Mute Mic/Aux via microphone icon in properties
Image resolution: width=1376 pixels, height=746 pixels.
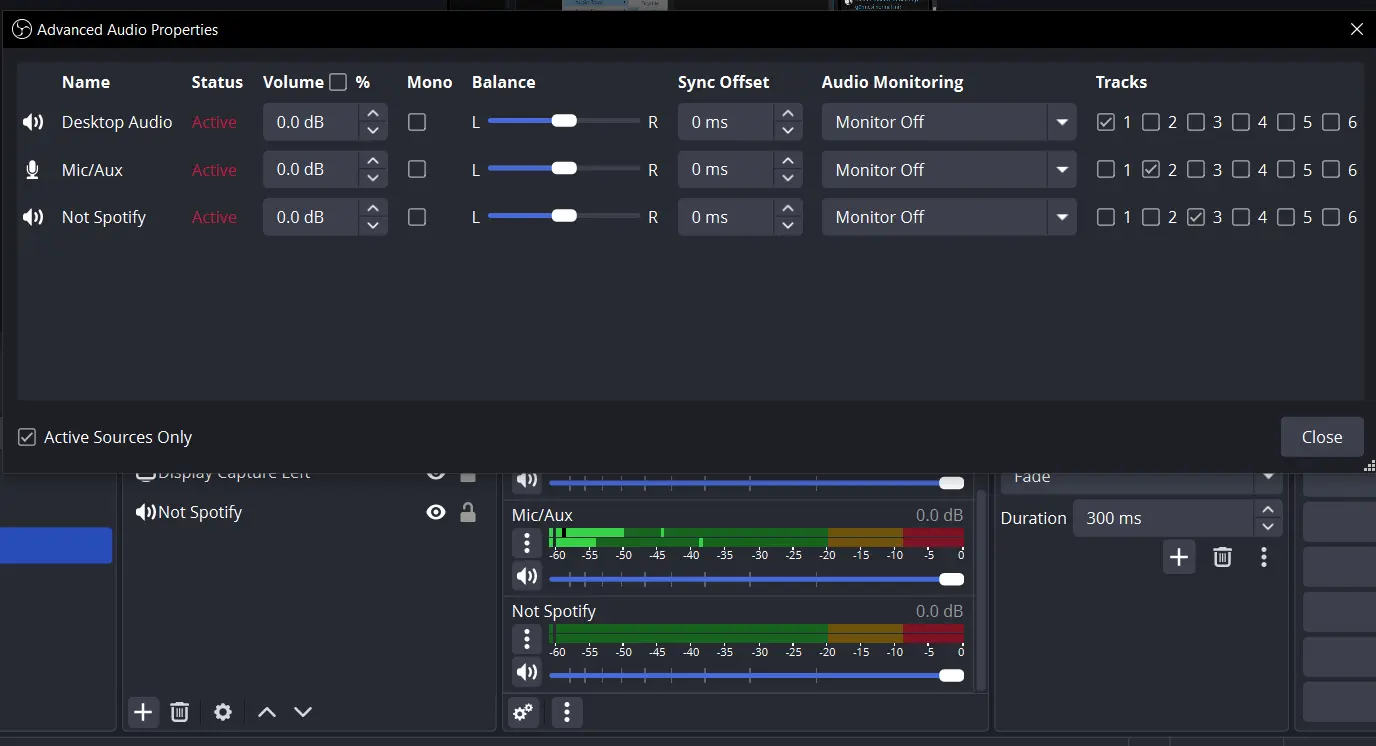(x=32, y=170)
